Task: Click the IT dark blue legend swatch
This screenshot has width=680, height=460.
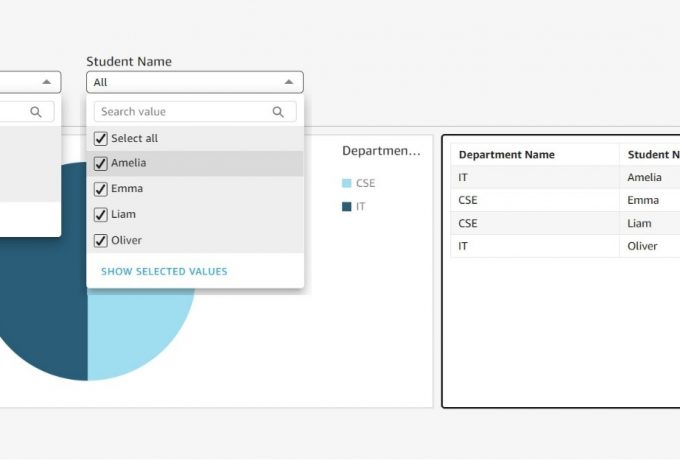Action: coord(347,206)
